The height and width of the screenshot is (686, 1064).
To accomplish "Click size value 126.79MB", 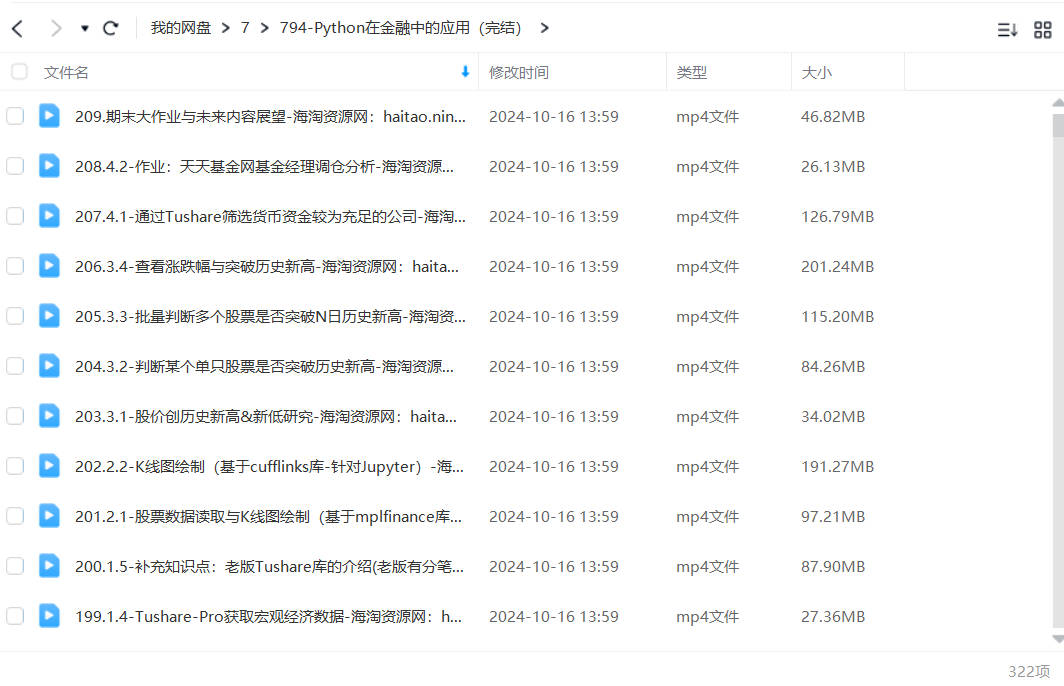I will [837, 217].
